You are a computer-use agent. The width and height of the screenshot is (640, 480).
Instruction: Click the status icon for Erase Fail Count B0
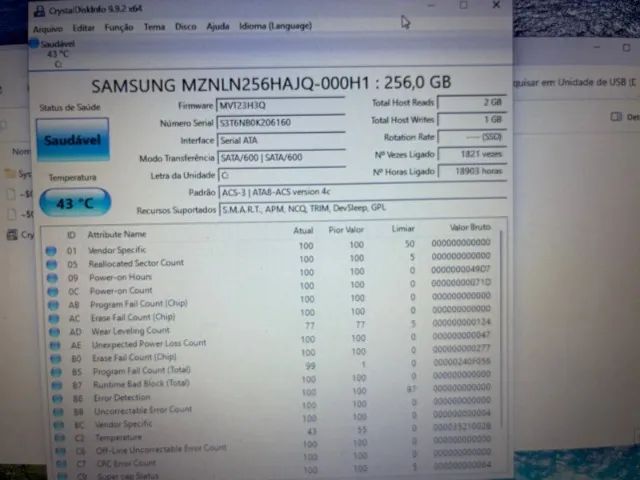[x=56, y=359]
